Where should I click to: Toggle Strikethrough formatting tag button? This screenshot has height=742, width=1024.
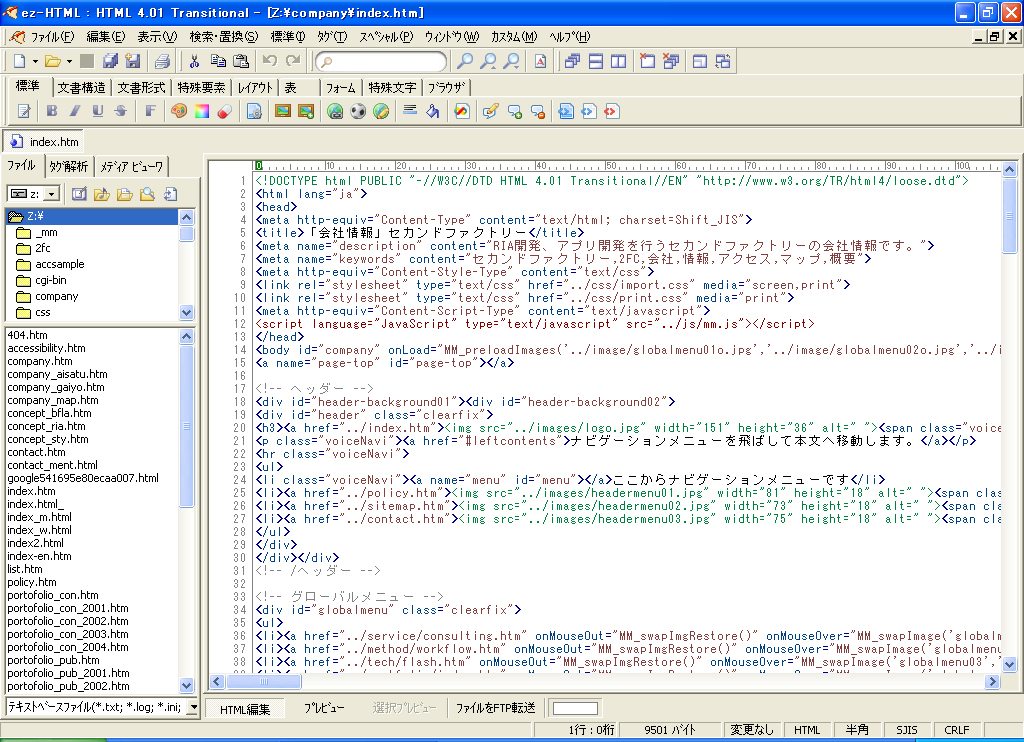(x=121, y=111)
